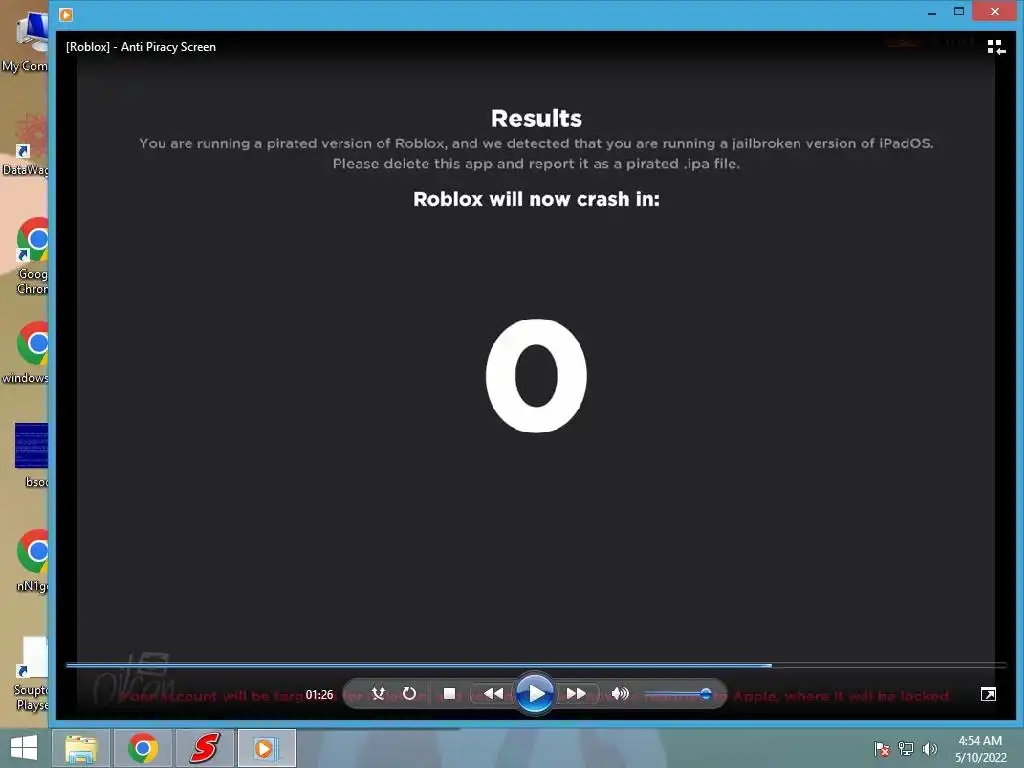The image size is (1024, 768).
Task: Close the Media Player window
Action: point(995,11)
